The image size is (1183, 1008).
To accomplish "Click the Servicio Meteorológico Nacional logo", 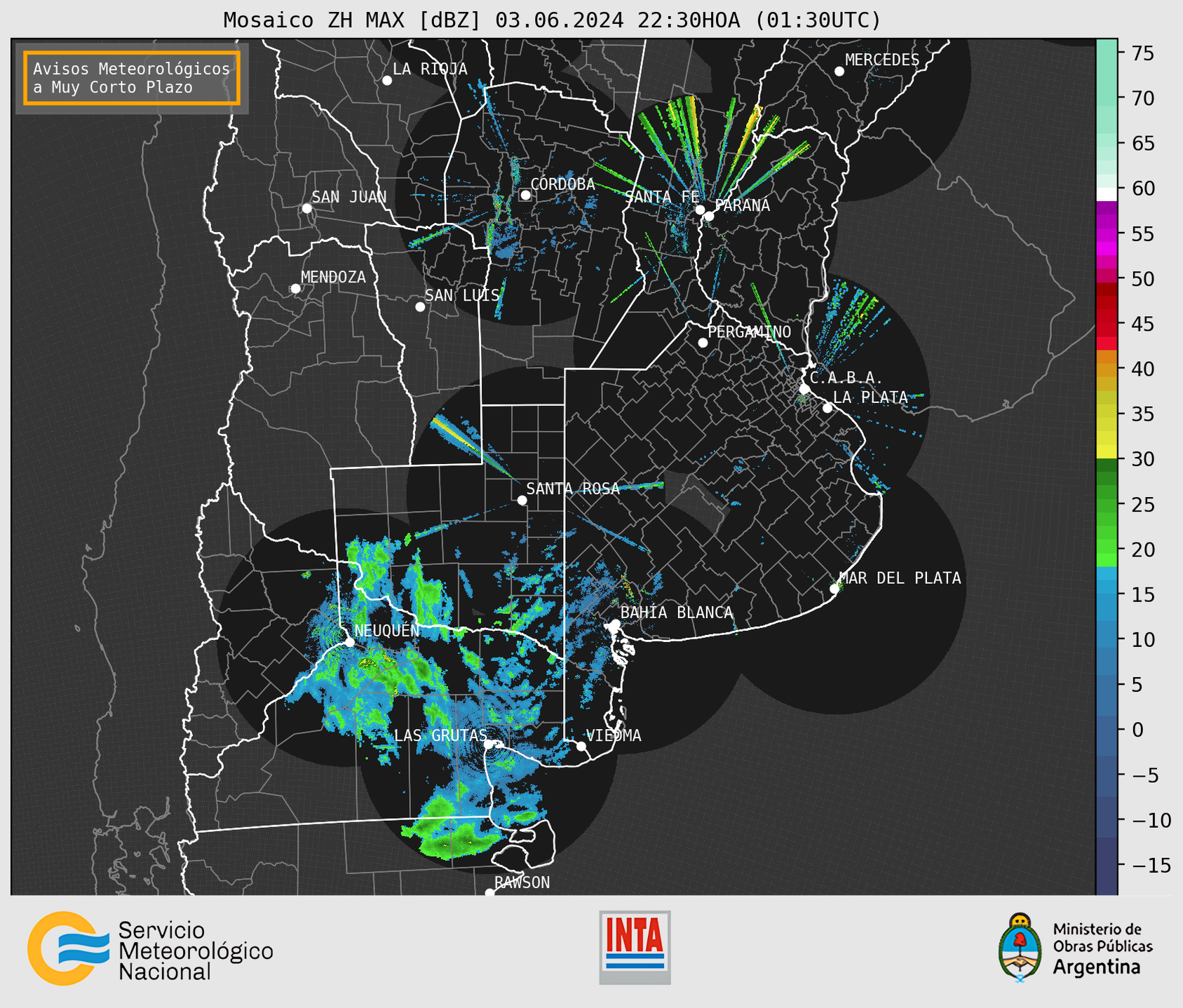I will pos(150,948).
